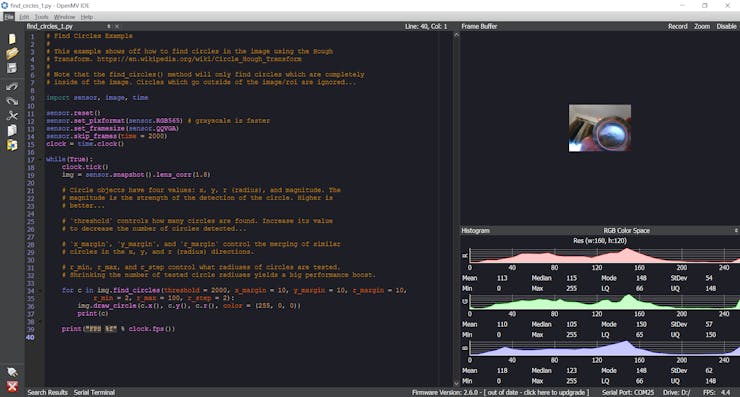This screenshot has height=397, width=740.
Task: Click the Res (w:160, h:120) label
Action: click(x=600, y=241)
